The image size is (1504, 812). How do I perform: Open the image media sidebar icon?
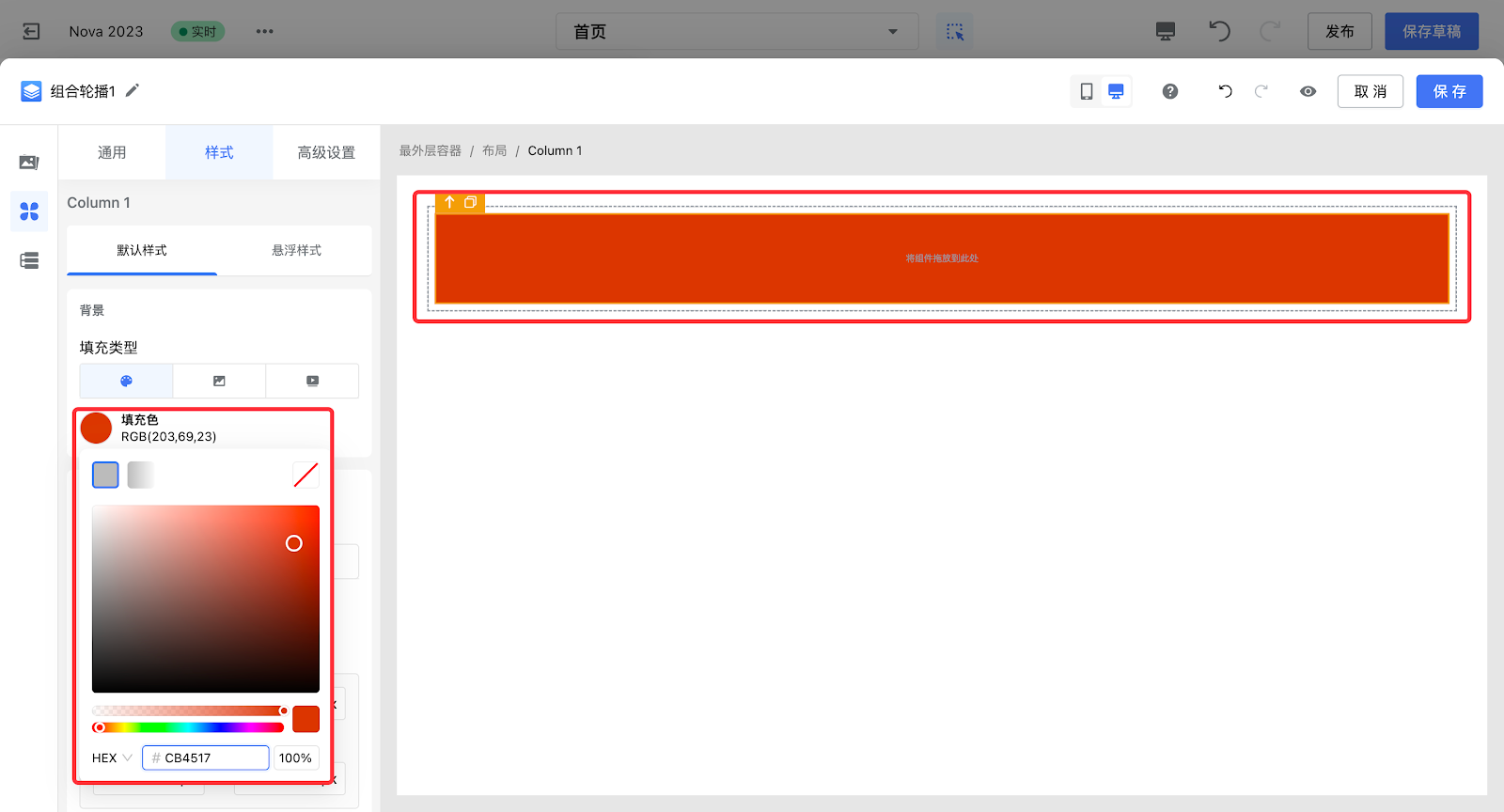tap(29, 163)
